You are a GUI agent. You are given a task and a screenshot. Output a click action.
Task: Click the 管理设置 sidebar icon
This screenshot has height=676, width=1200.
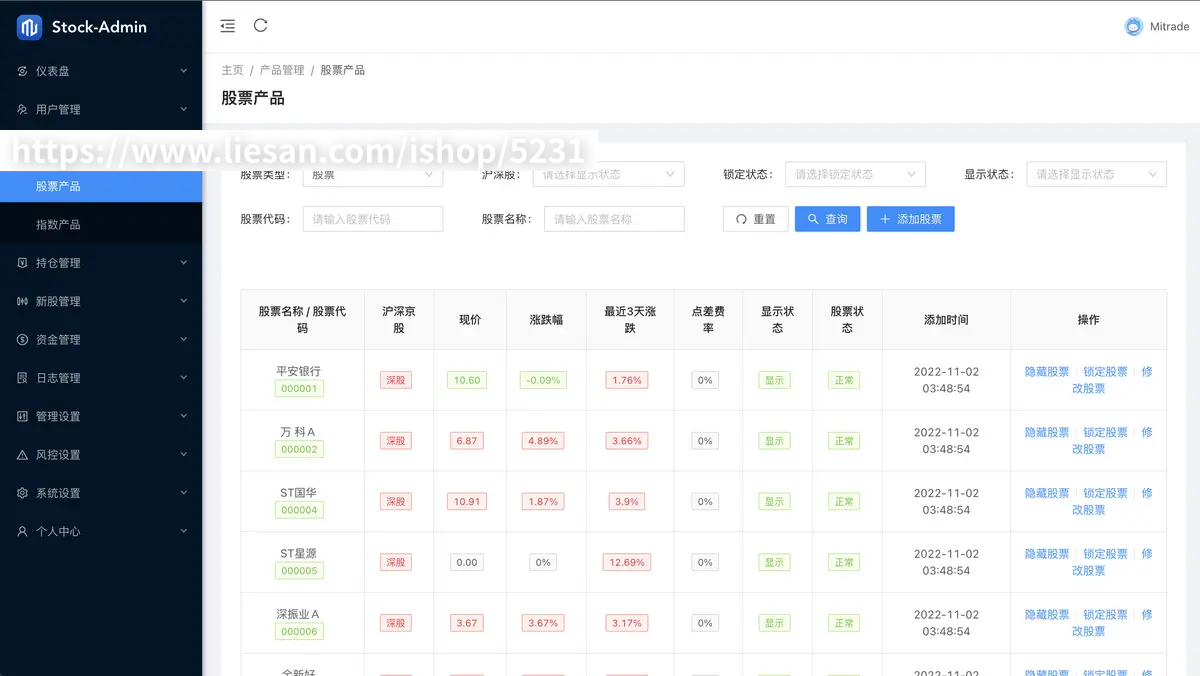tap(23, 416)
